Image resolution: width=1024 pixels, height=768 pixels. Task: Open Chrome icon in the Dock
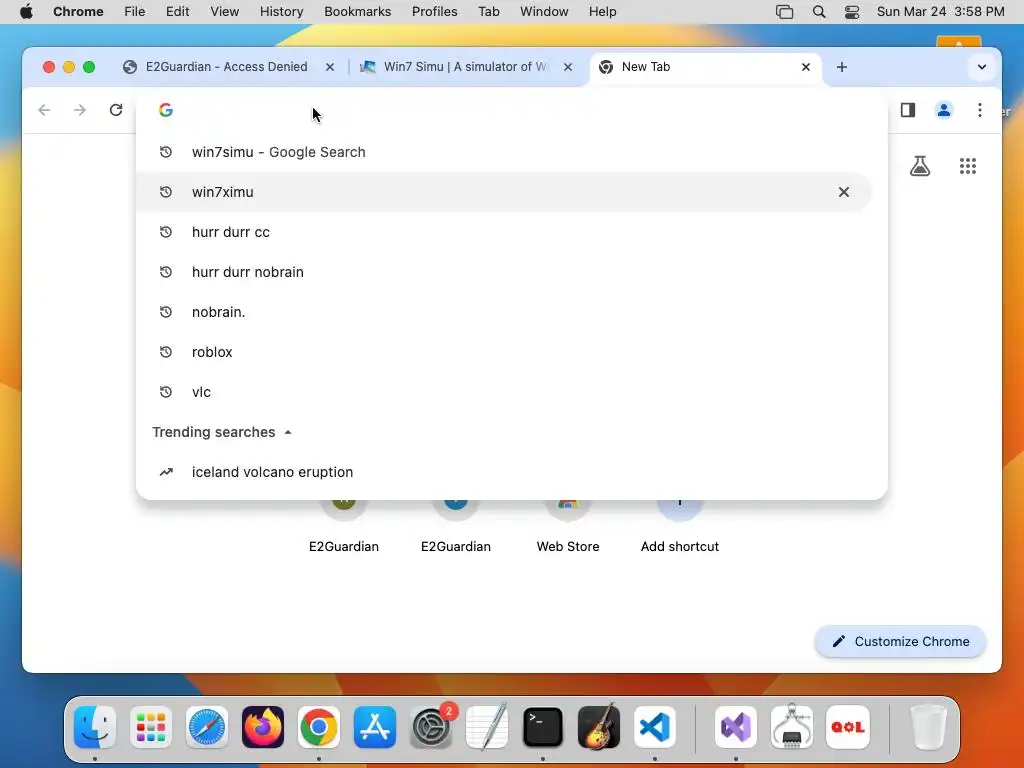coord(319,727)
